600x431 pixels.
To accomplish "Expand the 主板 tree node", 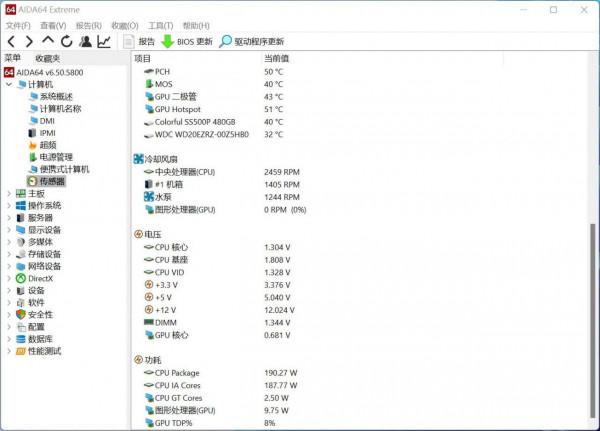I will [x=9, y=194].
